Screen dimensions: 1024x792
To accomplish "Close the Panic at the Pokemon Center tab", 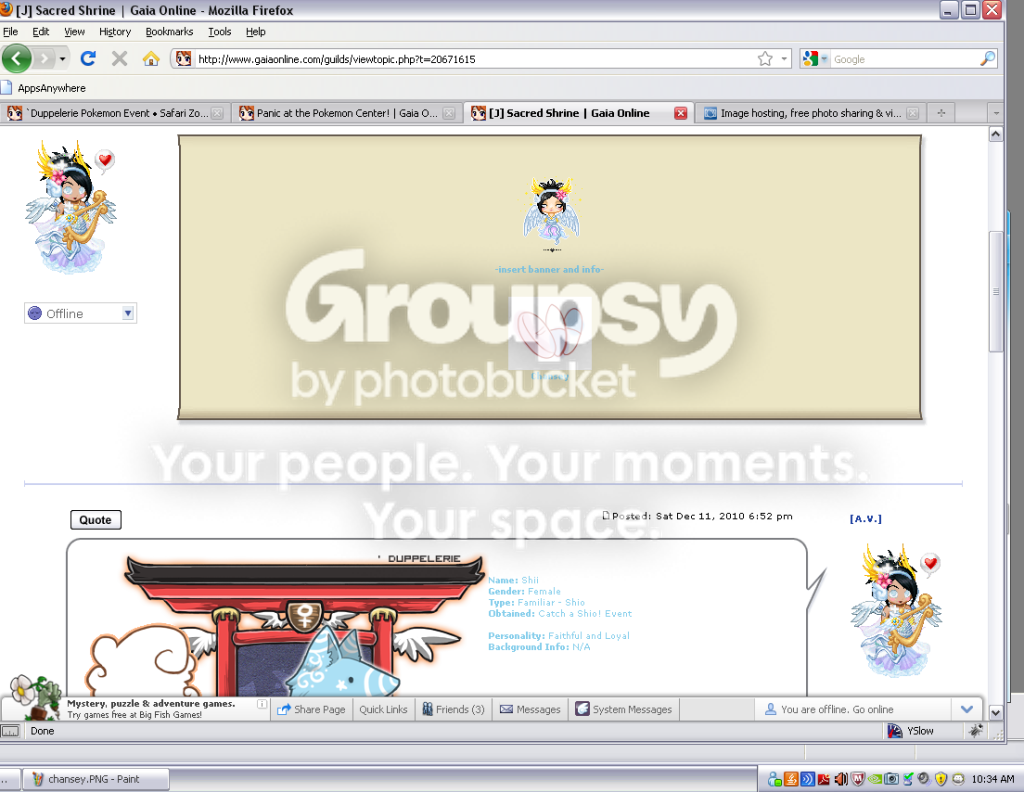I will click(449, 113).
